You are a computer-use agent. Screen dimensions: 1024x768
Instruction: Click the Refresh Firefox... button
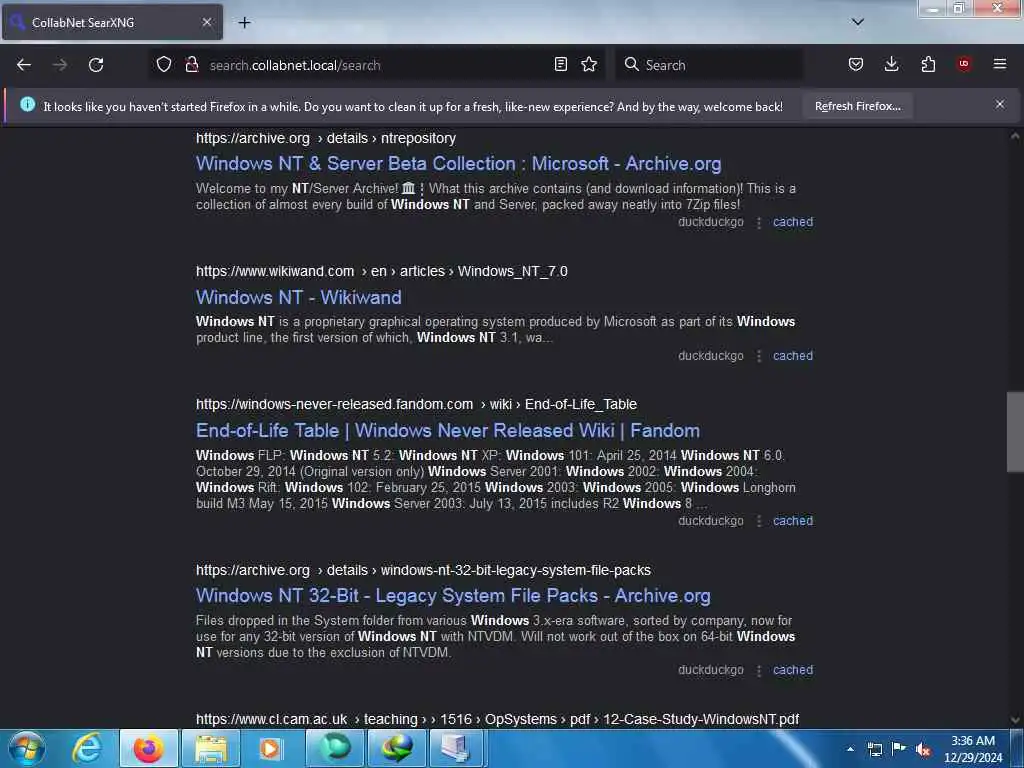pos(857,106)
